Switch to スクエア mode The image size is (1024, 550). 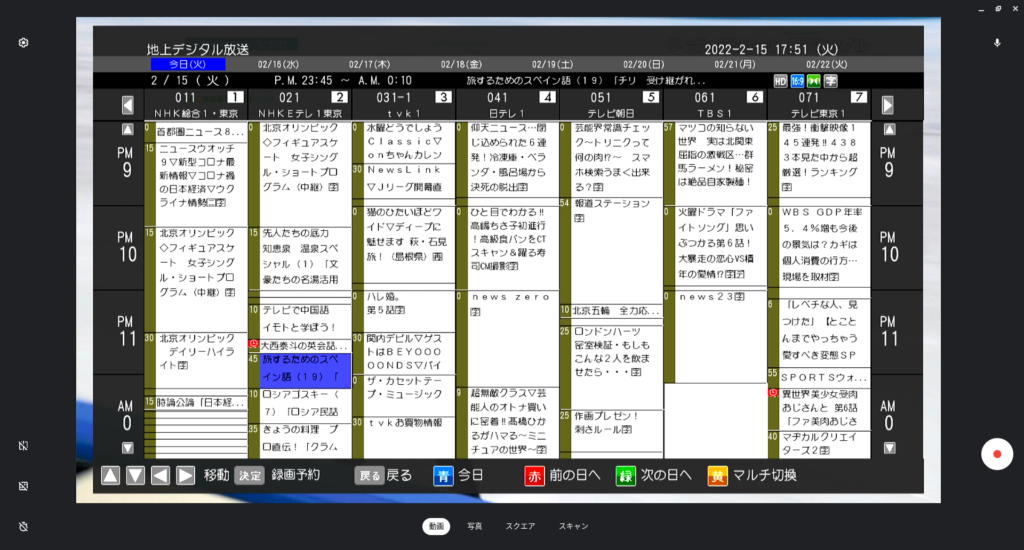coord(520,526)
